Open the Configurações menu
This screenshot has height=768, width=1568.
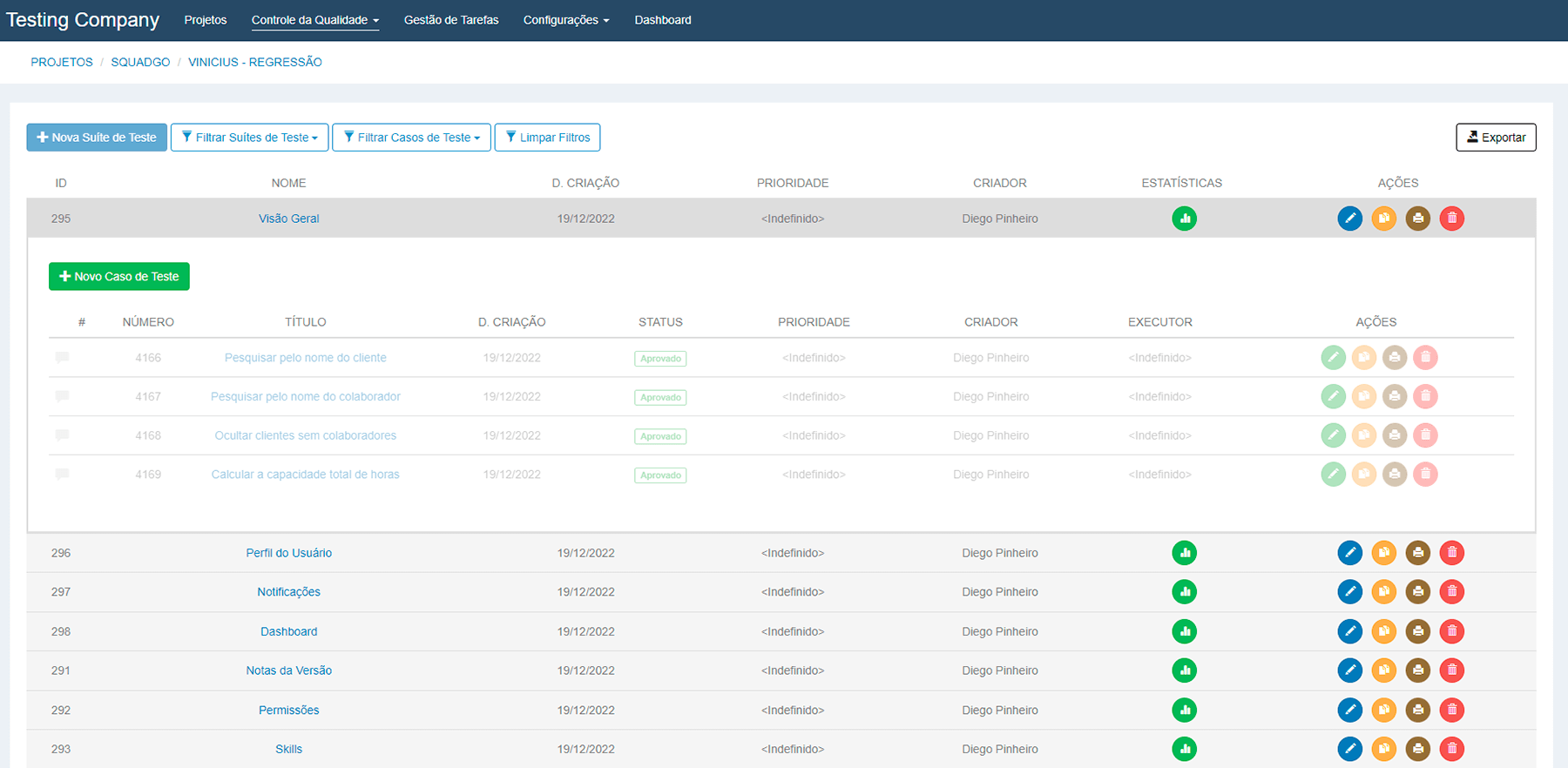(565, 20)
